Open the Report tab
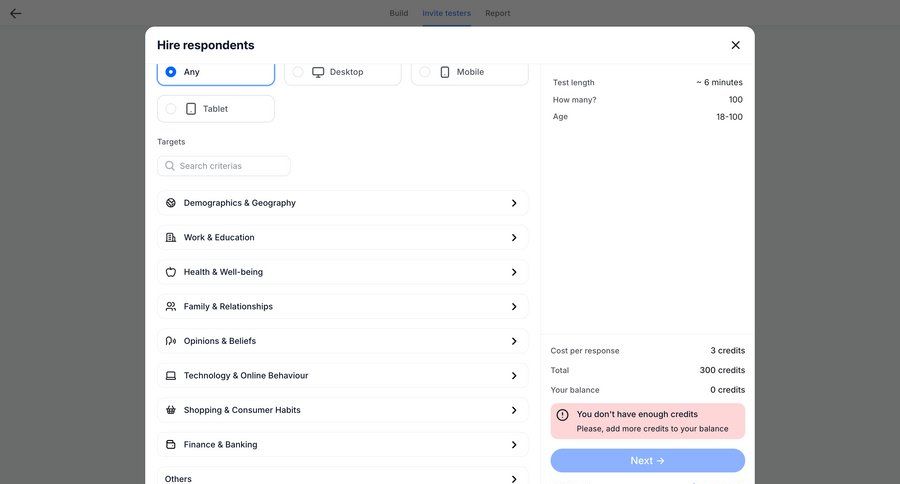 [x=497, y=13]
